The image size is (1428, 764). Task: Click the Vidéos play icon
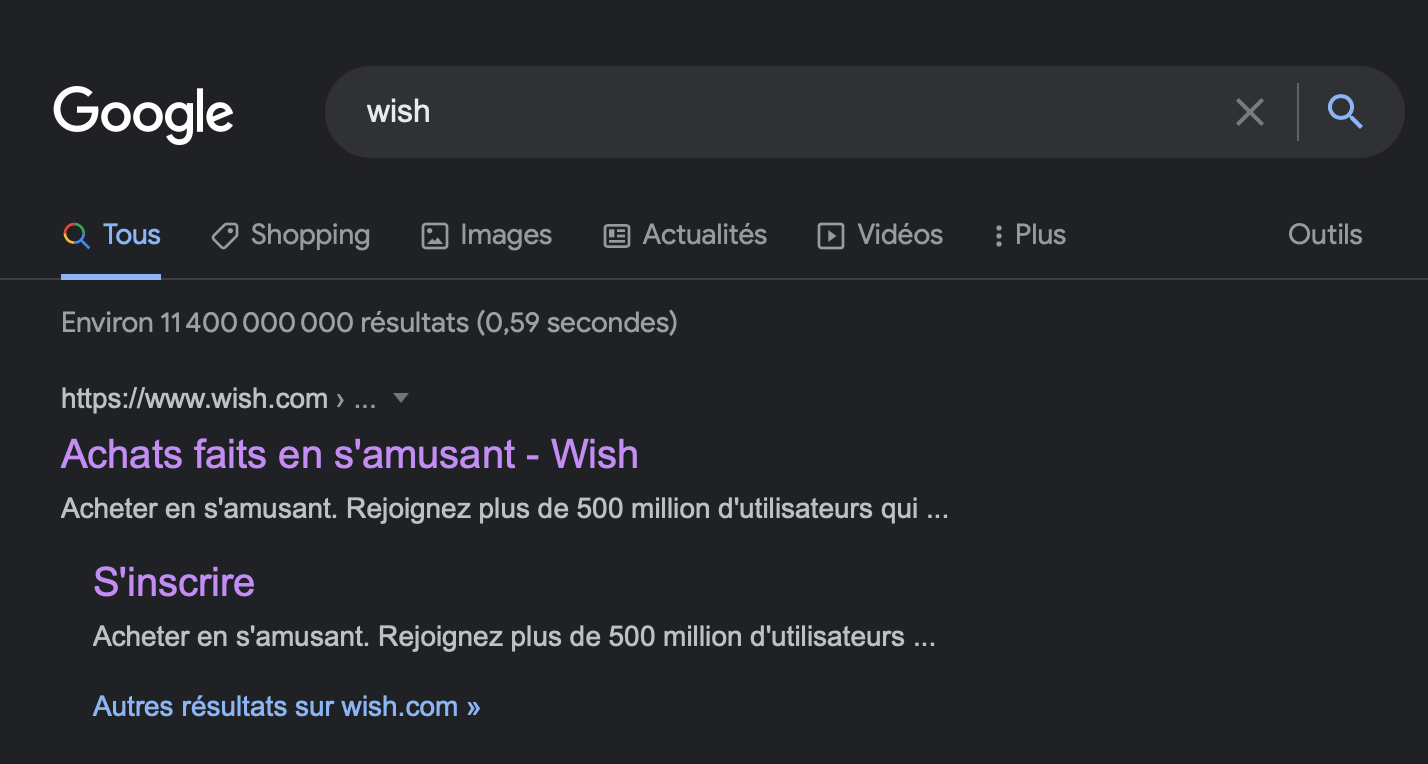[x=830, y=234]
